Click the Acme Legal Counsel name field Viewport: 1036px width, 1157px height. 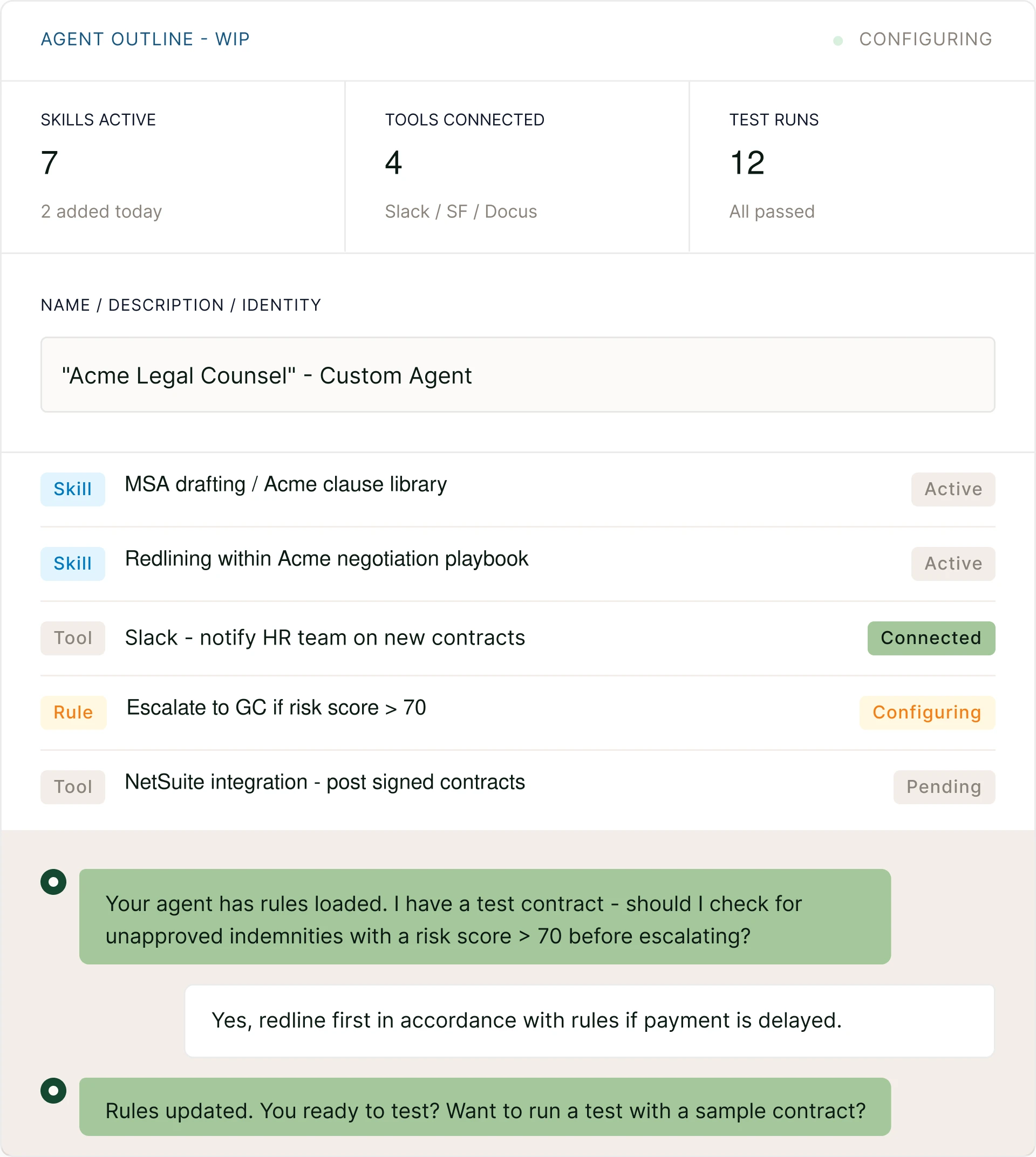pos(517,374)
